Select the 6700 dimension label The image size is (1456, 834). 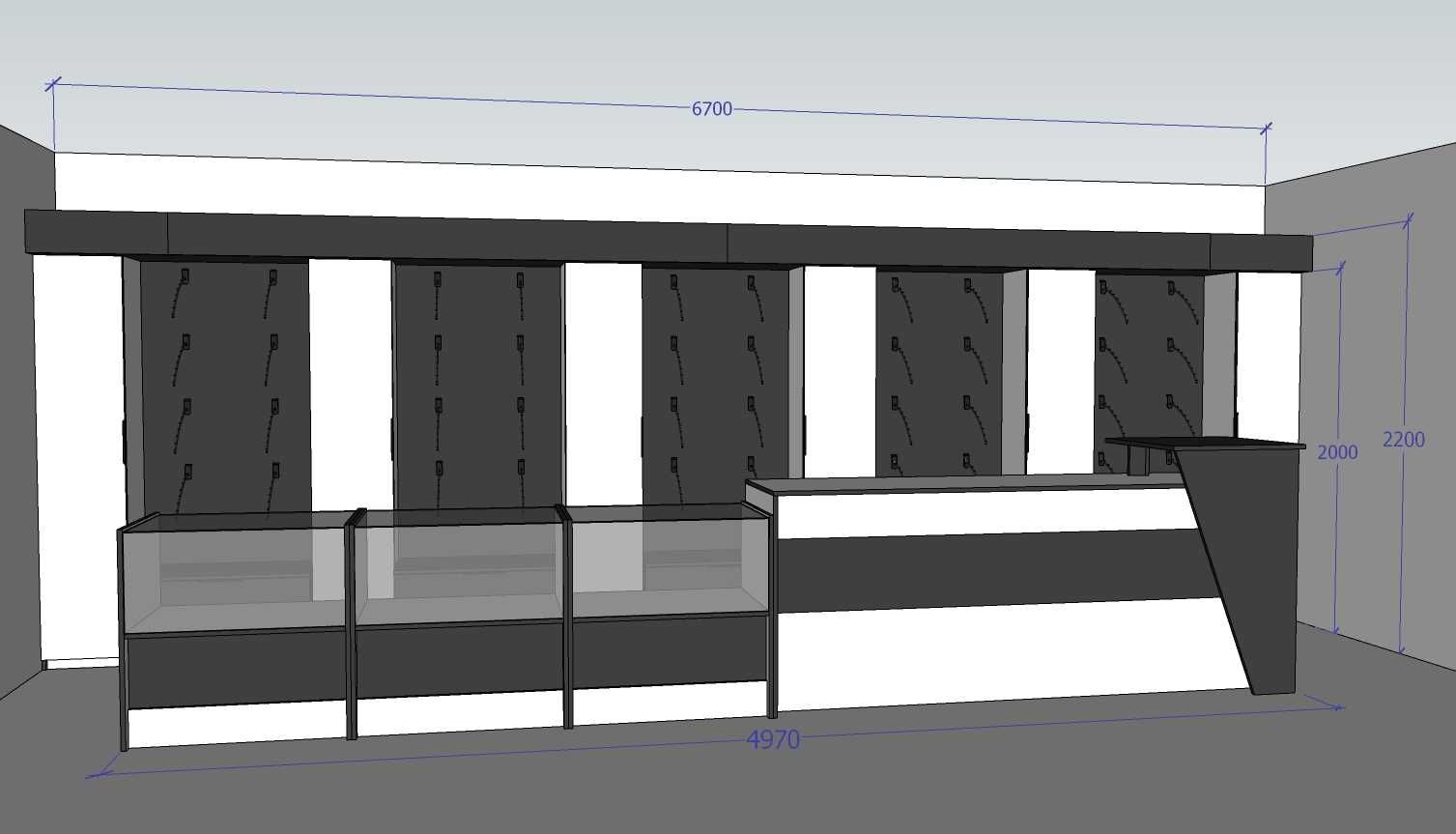pyautogui.click(x=712, y=109)
